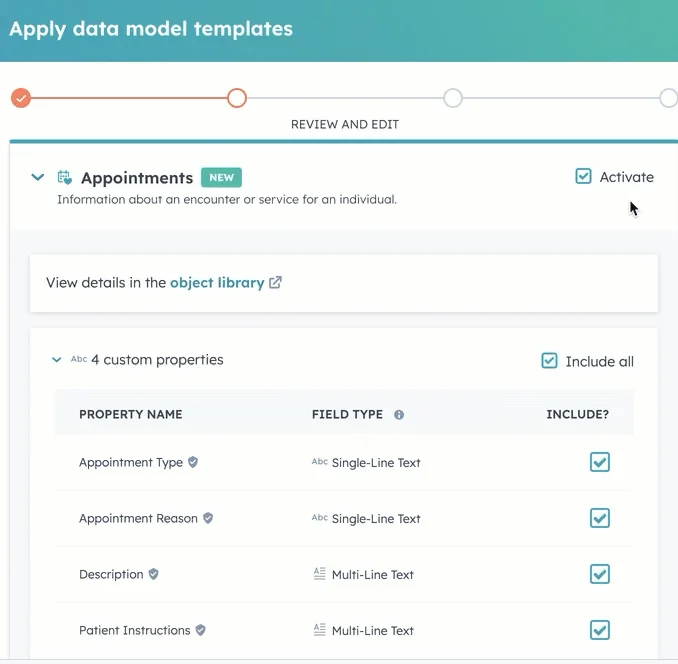Viewport: 678px width, 664px height.
Task: Click the shield badge next to Appointment Reason
Action: [x=208, y=518]
